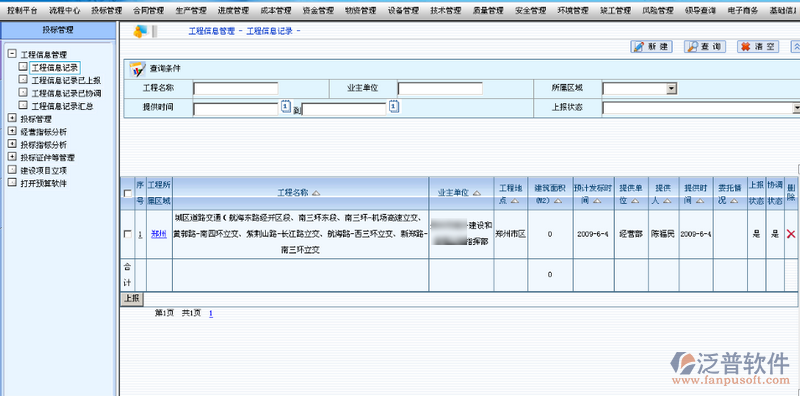Image resolution: width=800 pixels, height=396 pixels.
Task: Sort by 业主单位 column arrow
Action: [477, 193]
